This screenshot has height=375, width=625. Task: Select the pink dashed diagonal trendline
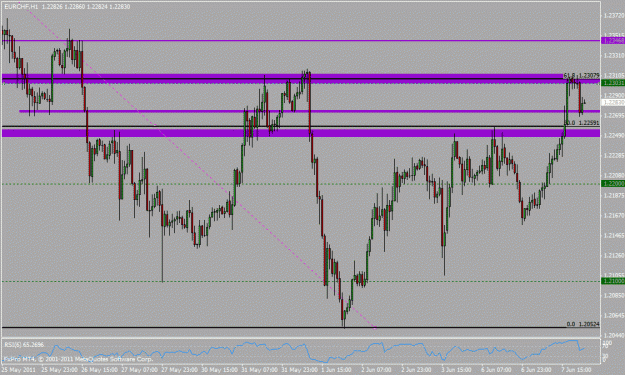pyautogui.click(x=199, y=165)
